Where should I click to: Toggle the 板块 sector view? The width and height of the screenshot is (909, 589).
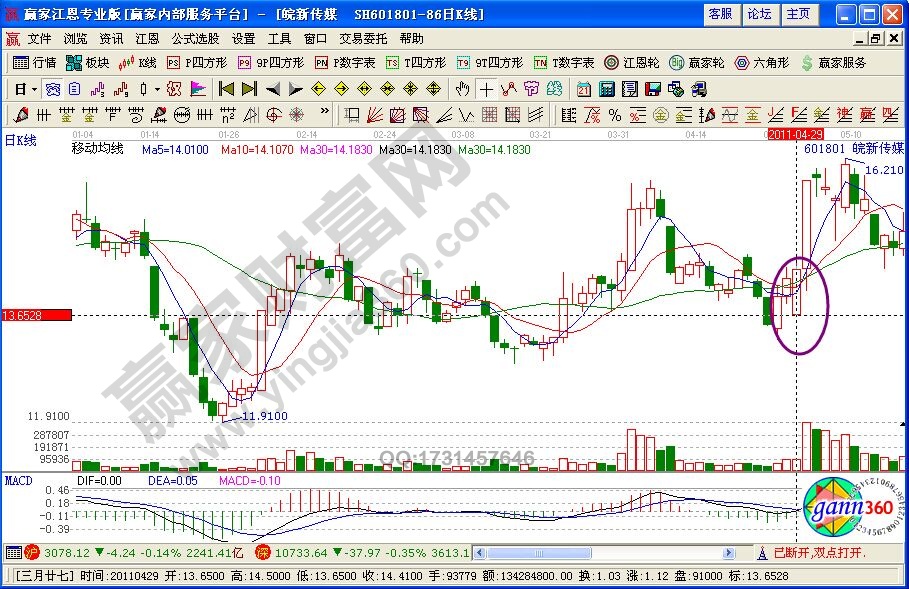[88, 62]
